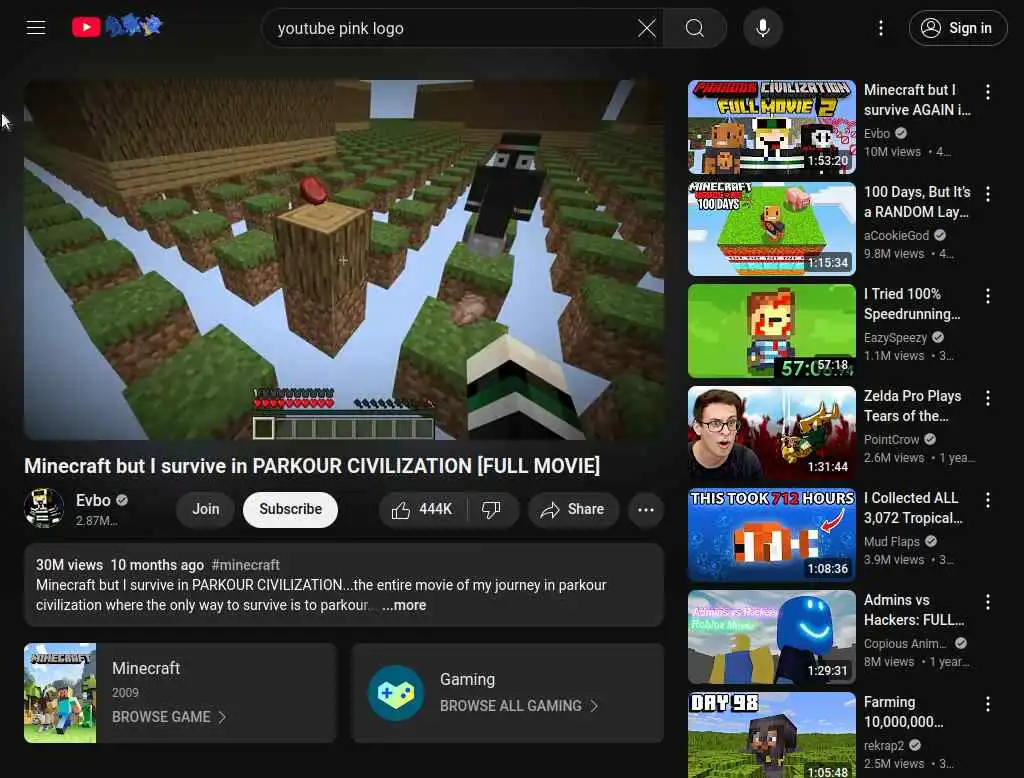Click Mud Flaps channel name
The height and width of the screenshot is (778, 1024).
[x=891, y=542]
